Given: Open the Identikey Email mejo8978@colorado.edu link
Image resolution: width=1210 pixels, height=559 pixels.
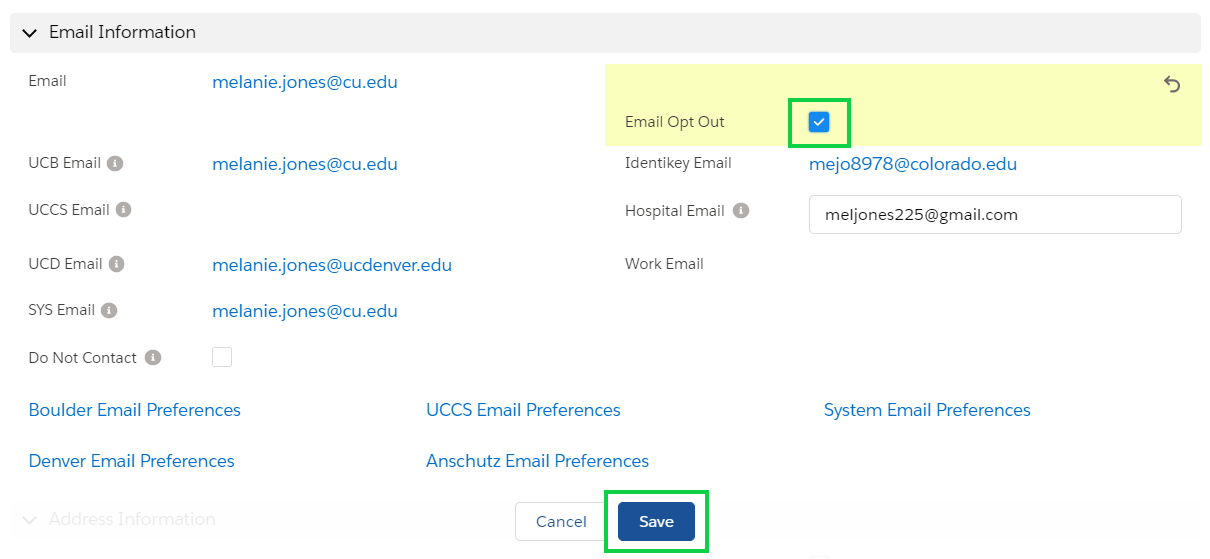Looking at the screenshot, I should pyautogui.click(x=913, y=164).
